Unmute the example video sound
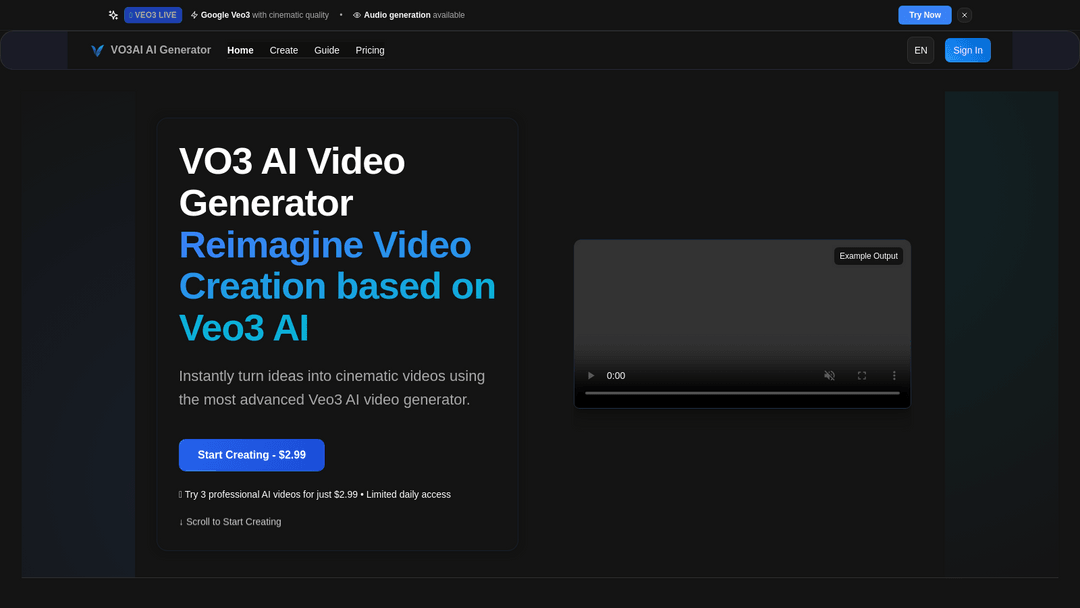The image size is (1080, 608). [x=829, y=375]
